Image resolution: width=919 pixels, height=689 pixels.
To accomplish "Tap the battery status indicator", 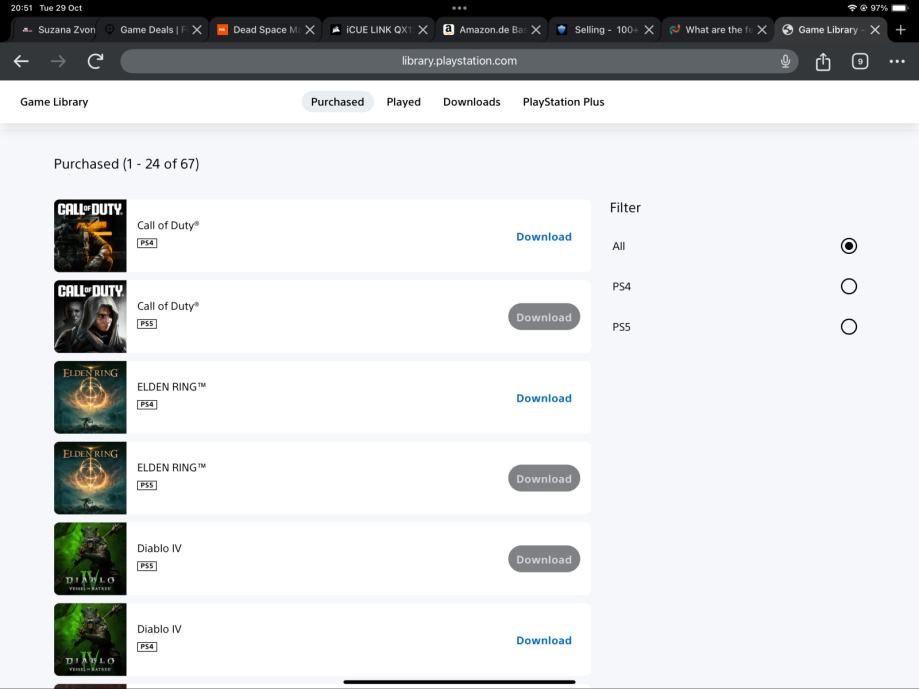I will point(900,8).
